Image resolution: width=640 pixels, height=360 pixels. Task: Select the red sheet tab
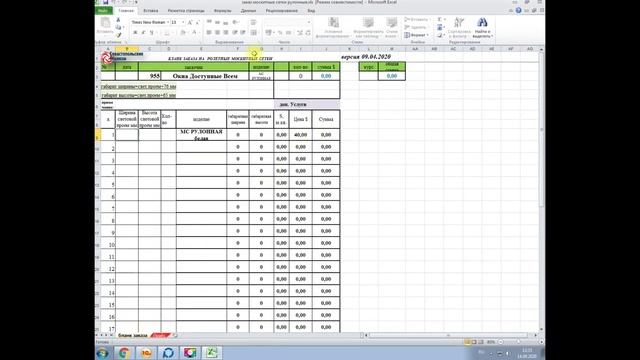160,336
